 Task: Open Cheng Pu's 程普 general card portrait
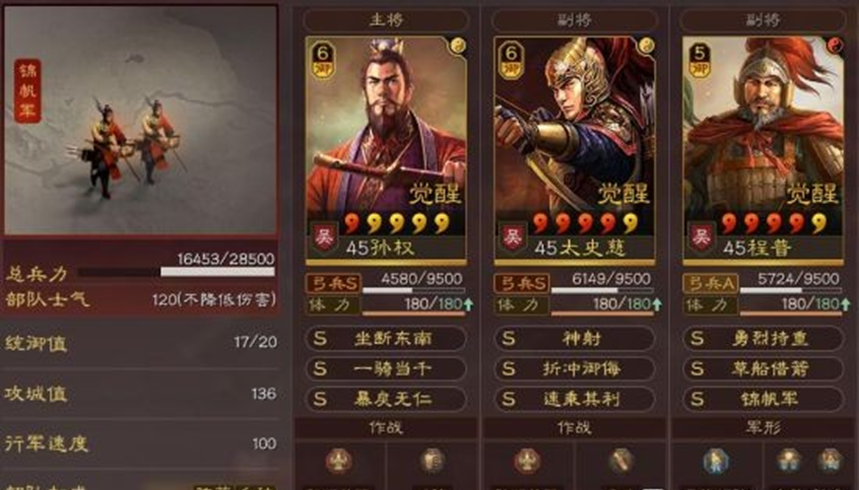(763, 151)
